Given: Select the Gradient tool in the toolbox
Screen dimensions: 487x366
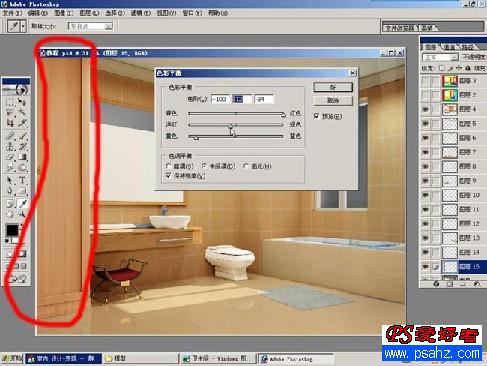Looking at the screenshot, I should click(x=22, y=157).
